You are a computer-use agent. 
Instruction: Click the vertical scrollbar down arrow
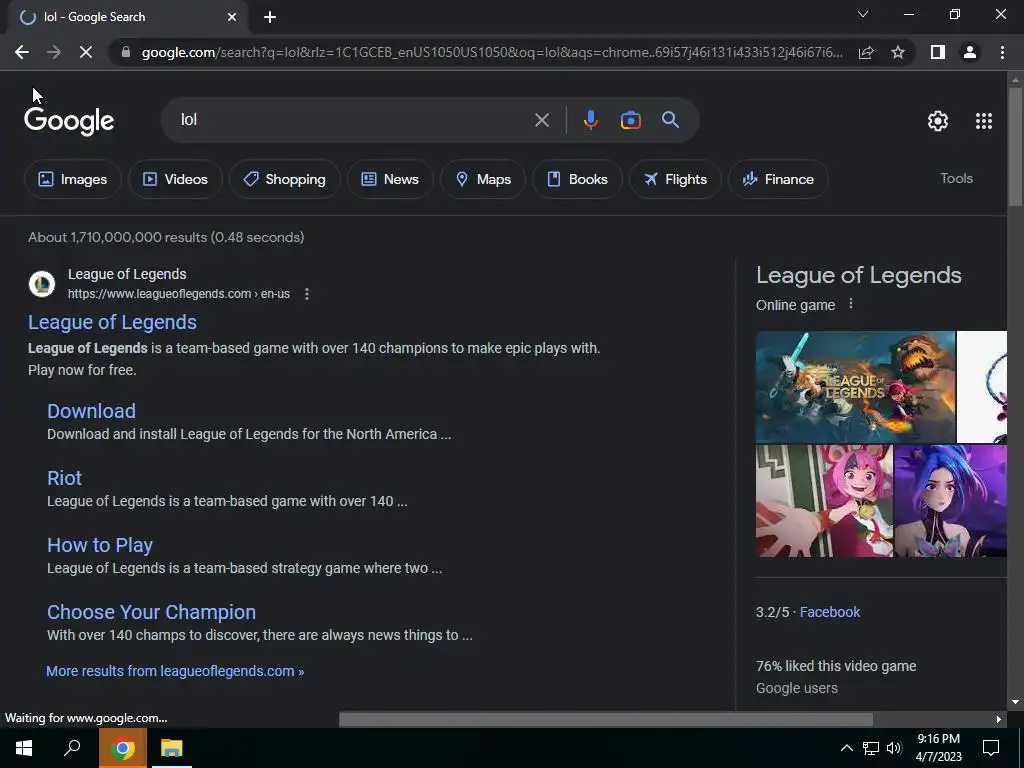click(x=1015, y=702)
